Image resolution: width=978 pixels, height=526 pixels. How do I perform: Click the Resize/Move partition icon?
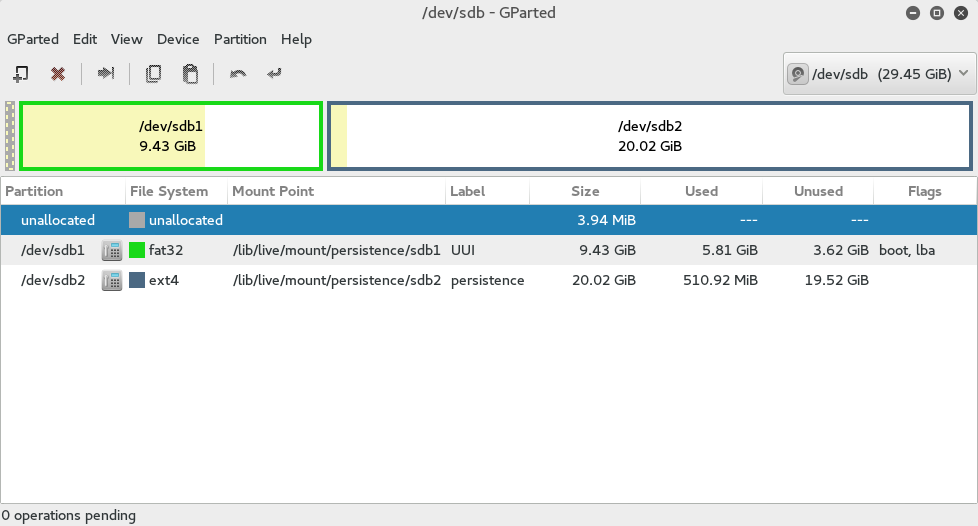coord(105,74)
